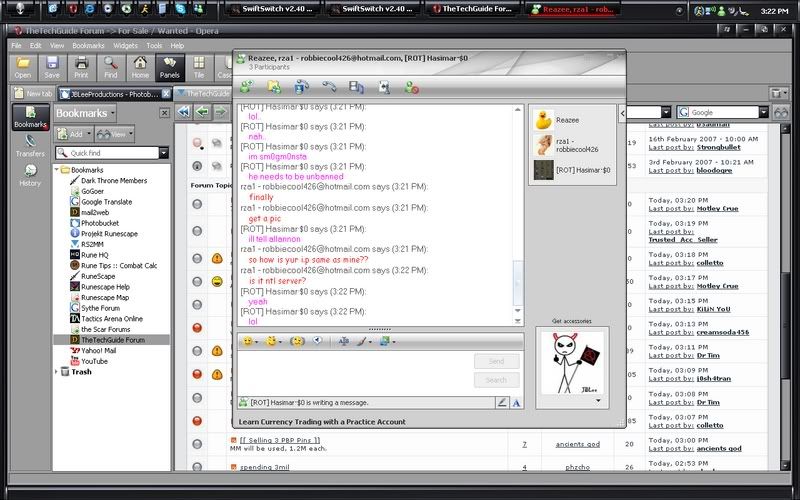This screenshot has width=800, height=500.
Task: Expand the Quick find dropdown arrow
Action: pos(164,153)
